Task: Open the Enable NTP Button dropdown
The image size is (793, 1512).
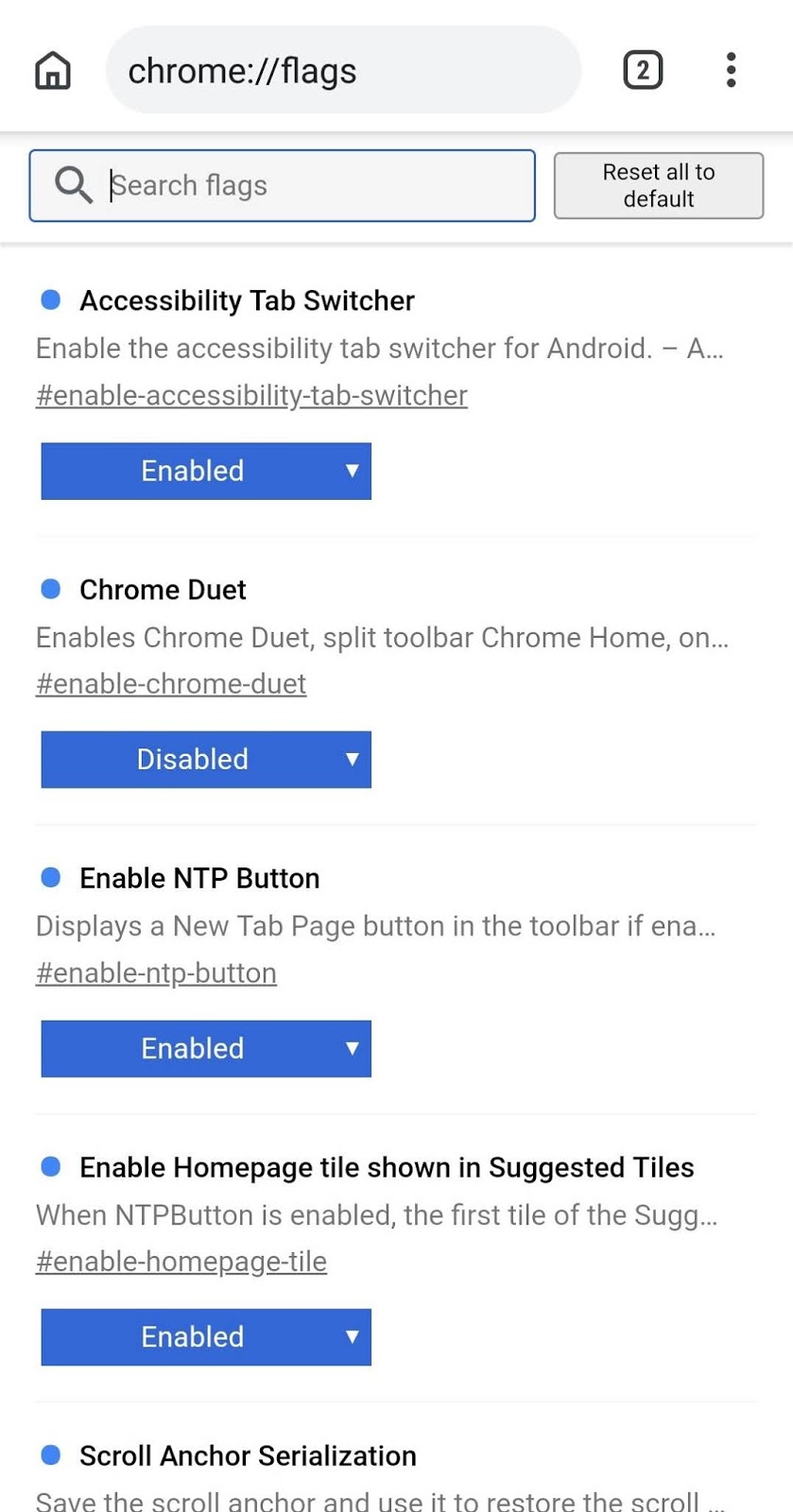Action: [205, 1048]
